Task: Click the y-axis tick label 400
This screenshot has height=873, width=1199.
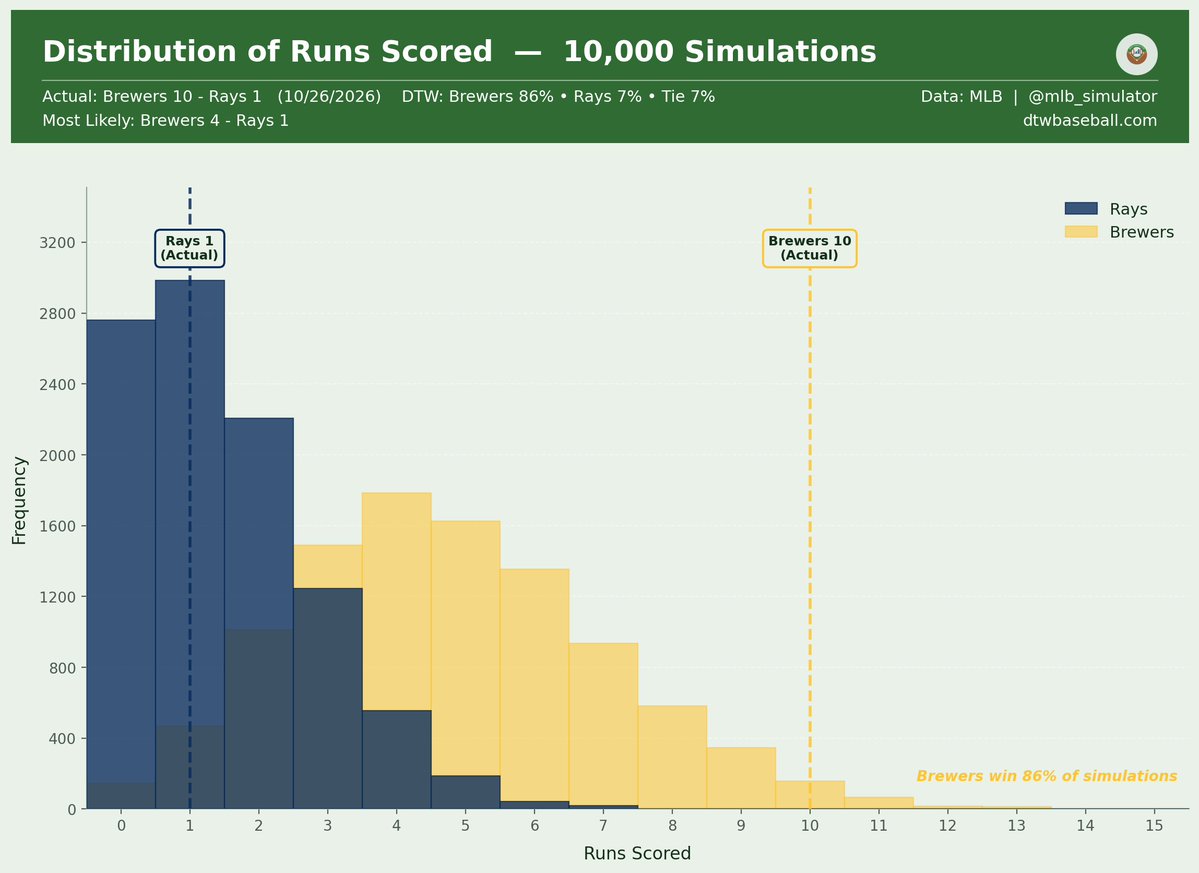Action: (x=62, y=738)
